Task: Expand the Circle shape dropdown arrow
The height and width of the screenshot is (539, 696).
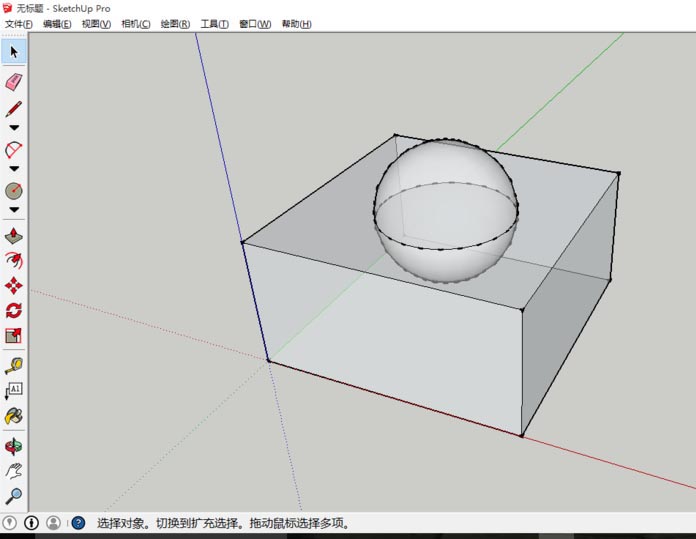Action: click(14, 210)
